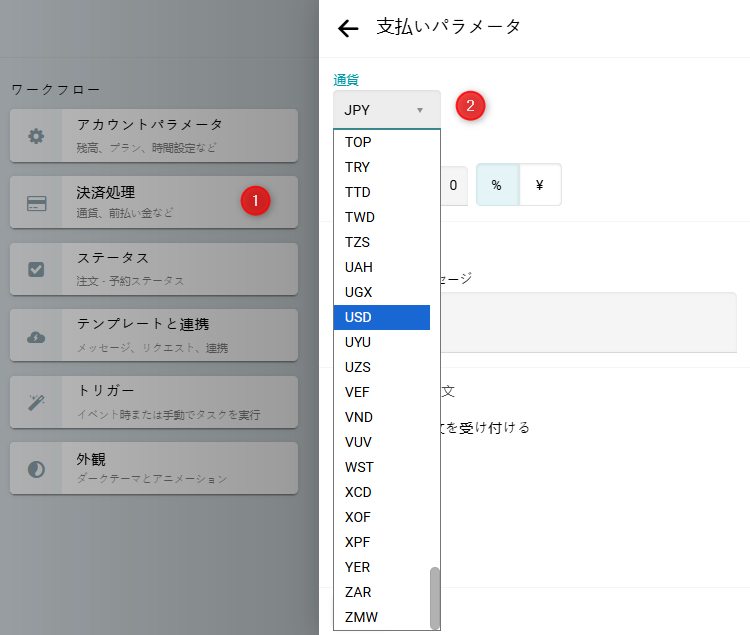
Task: Click the half-circle icon for 外観
Action: [x=36, y=469]
